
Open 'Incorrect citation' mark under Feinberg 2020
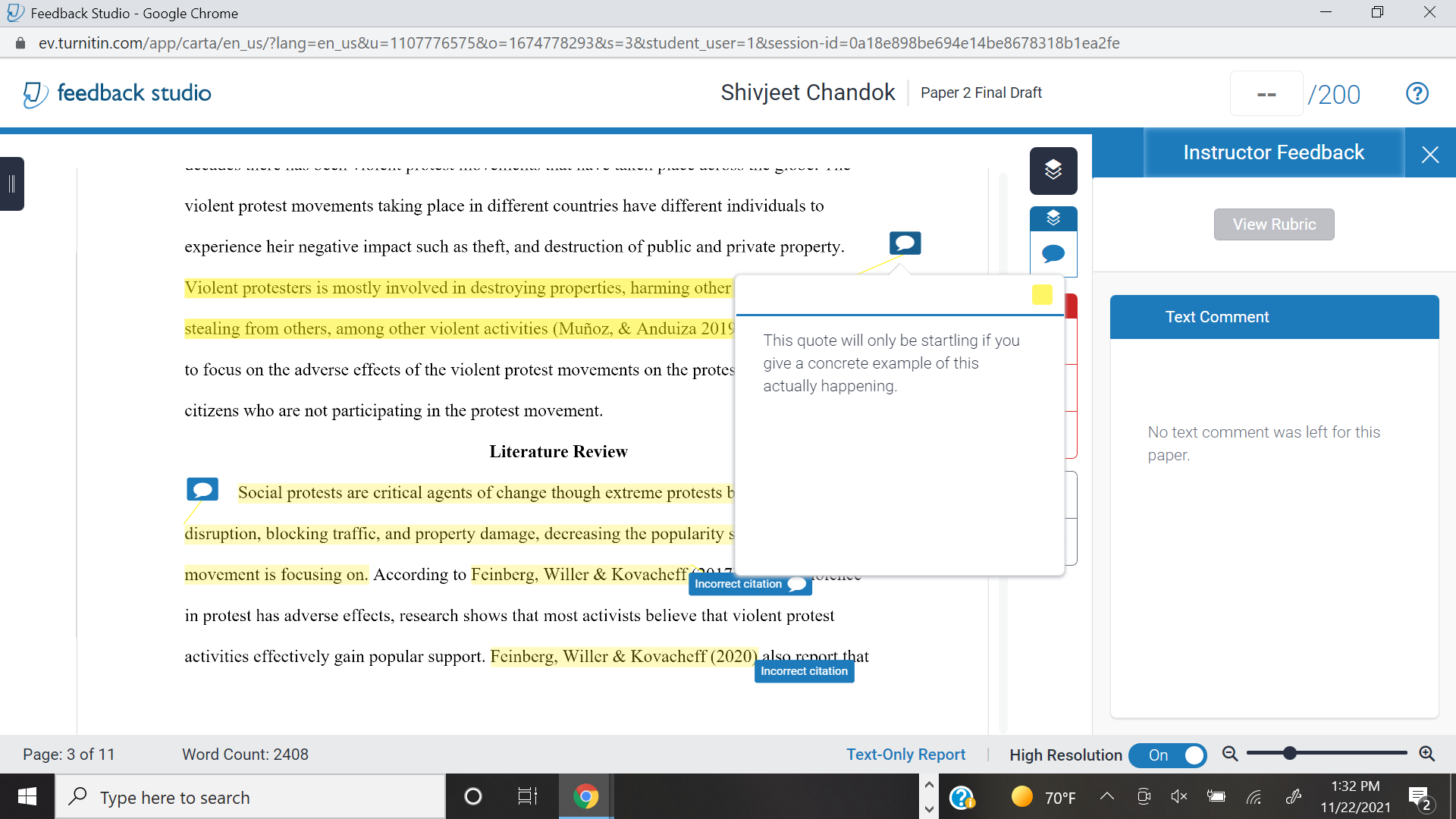coord(804,671)
